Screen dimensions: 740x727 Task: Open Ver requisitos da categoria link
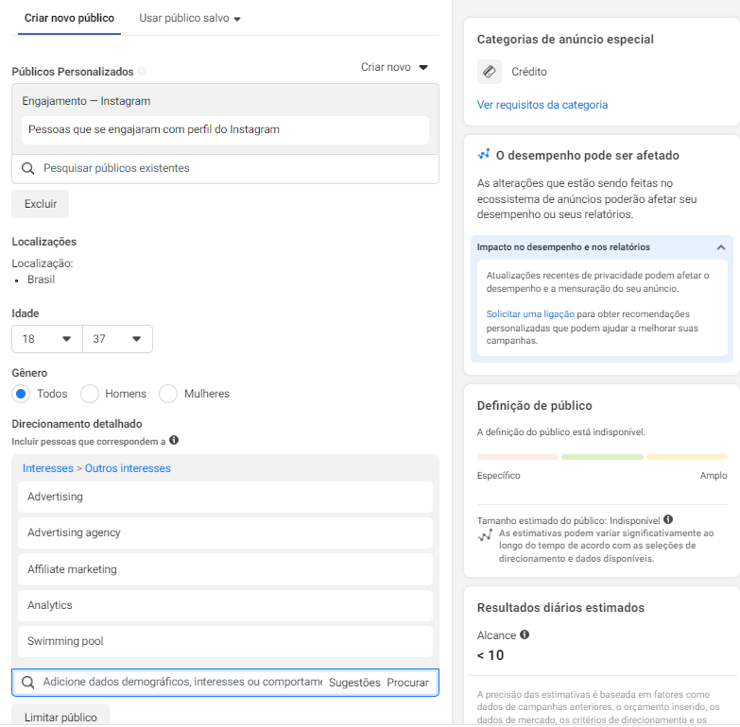click(542, 105)
